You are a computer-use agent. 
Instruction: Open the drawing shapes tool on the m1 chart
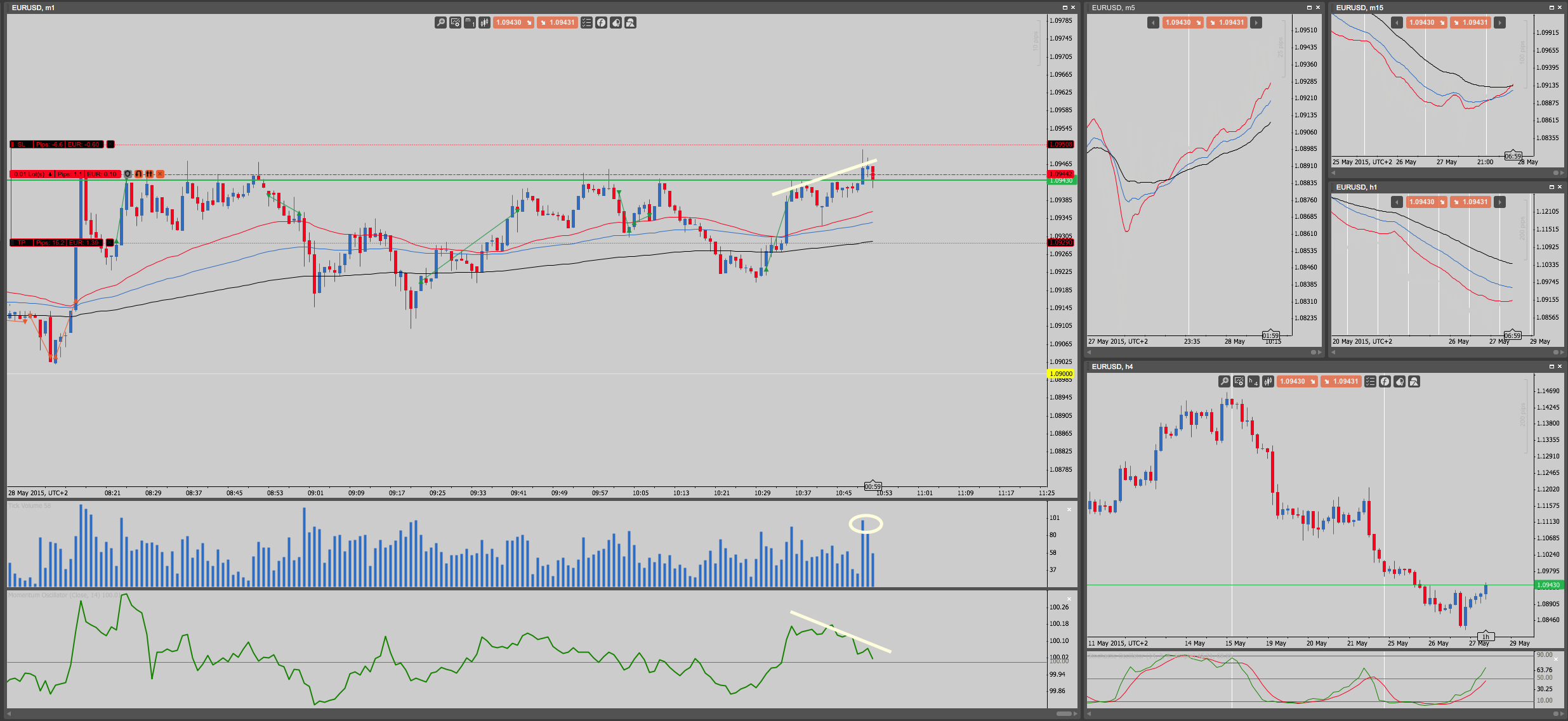click(x=630, y=23)
